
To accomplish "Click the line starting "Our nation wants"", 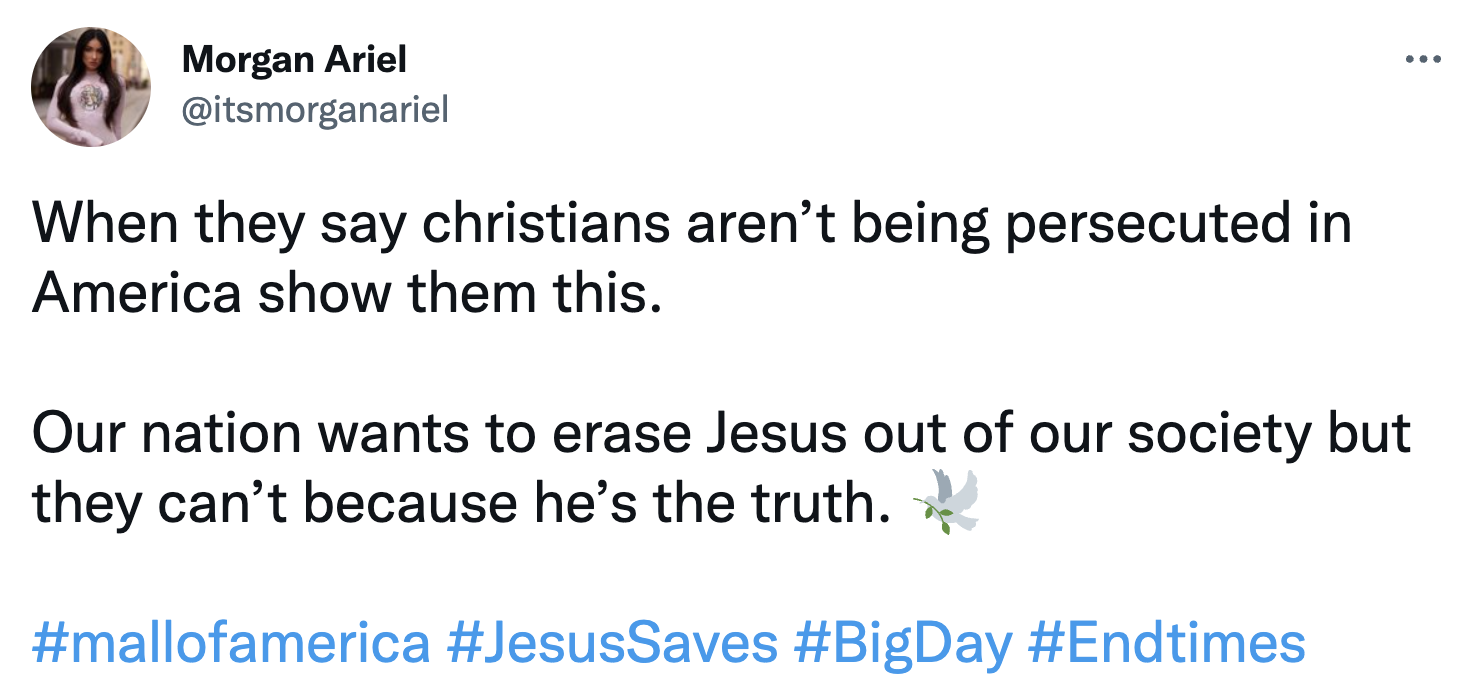I will [720, 434].
